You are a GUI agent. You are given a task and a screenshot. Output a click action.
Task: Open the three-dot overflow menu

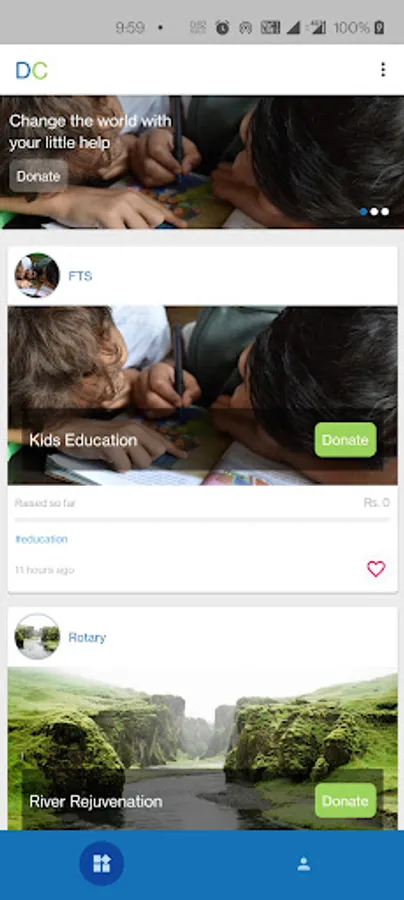point(383,70)
